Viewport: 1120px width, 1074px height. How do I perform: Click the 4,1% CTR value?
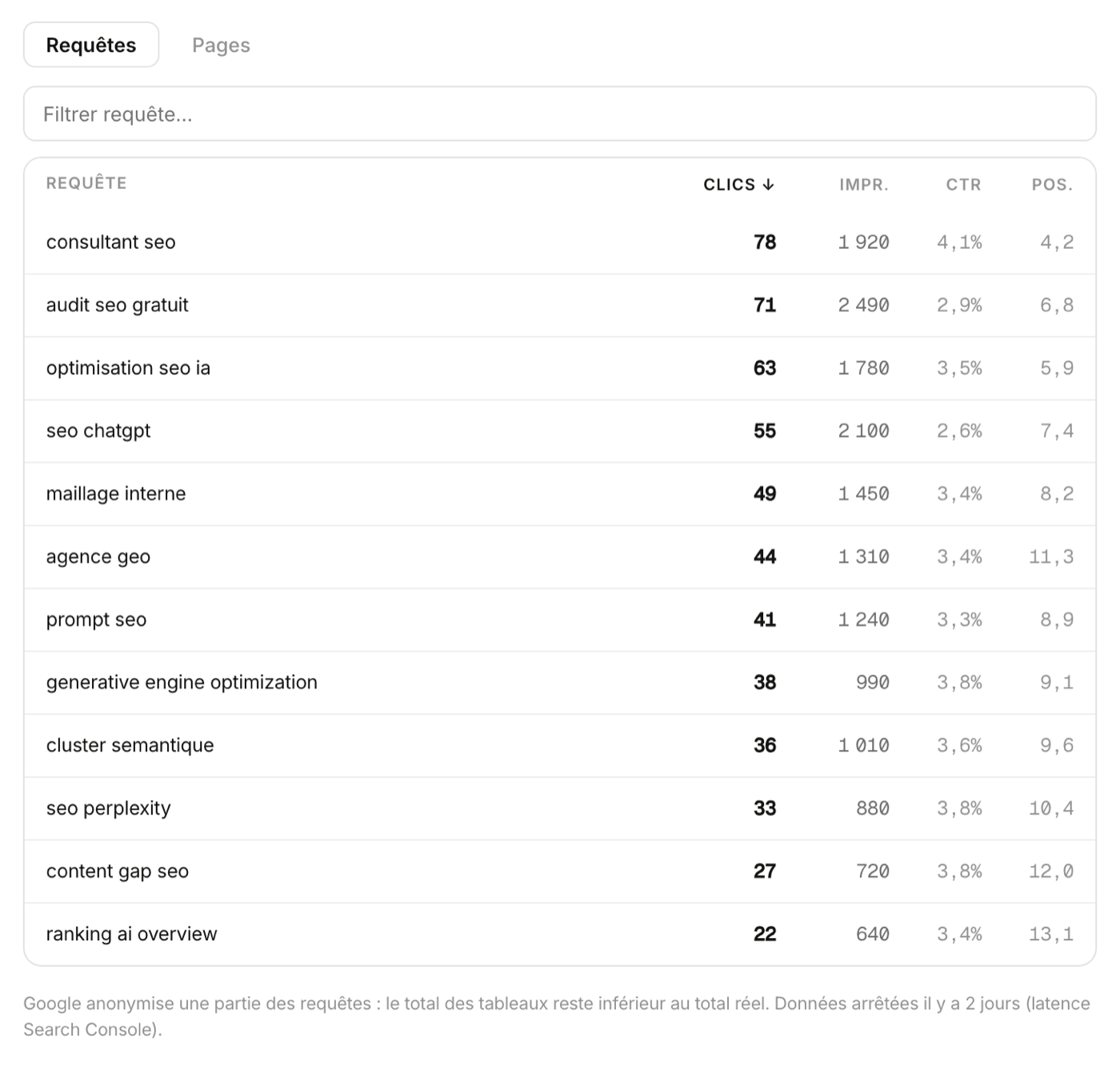coord(960,242)
